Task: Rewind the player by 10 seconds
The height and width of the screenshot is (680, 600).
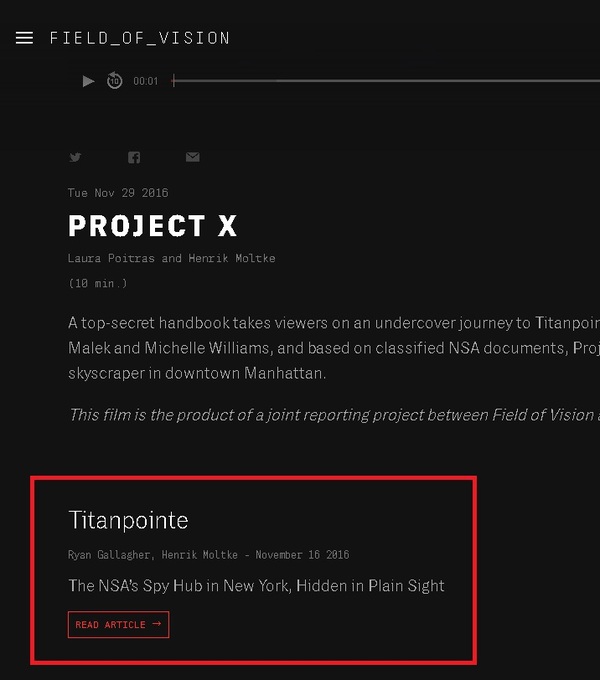Action: pyautogui.click(x=115, y=81)
